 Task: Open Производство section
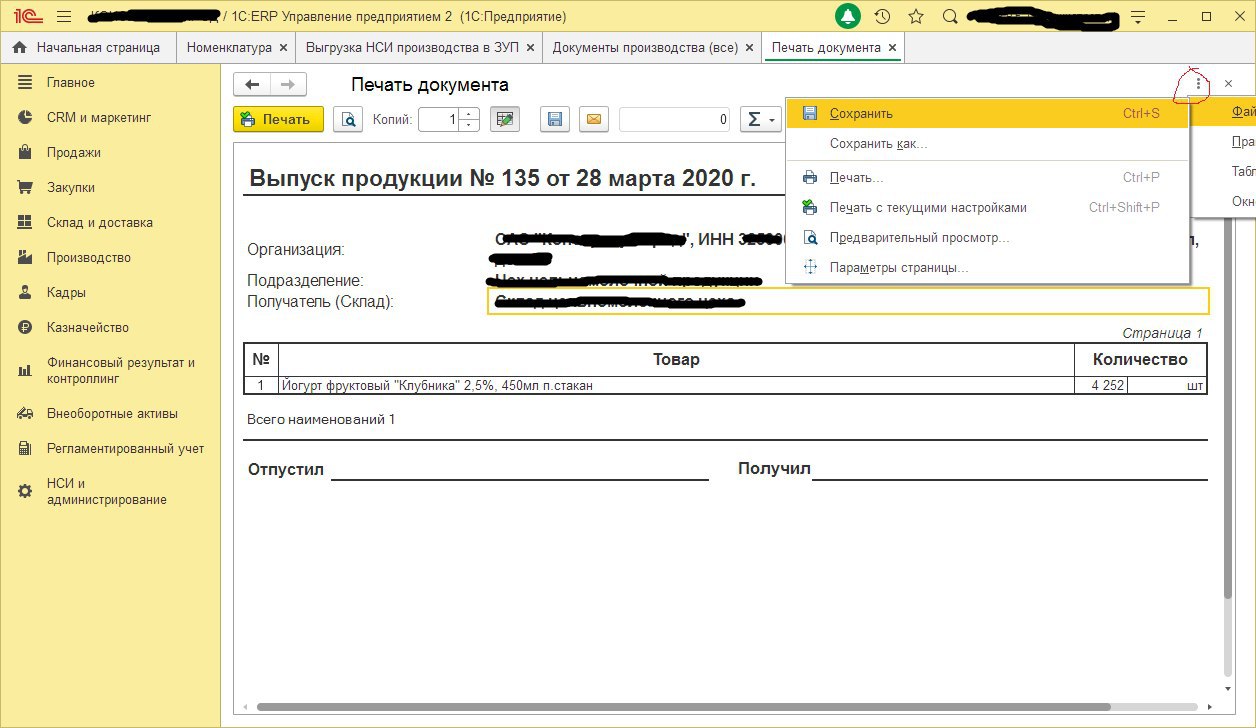110,257
